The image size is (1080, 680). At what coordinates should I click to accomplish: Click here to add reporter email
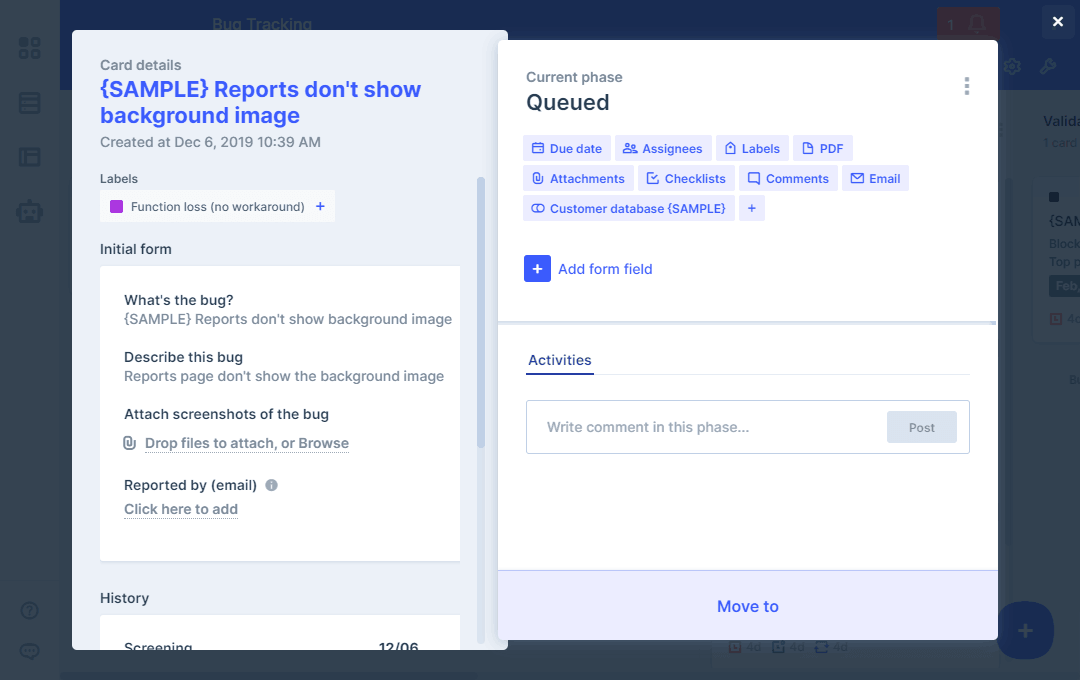(x=181, y=509)
